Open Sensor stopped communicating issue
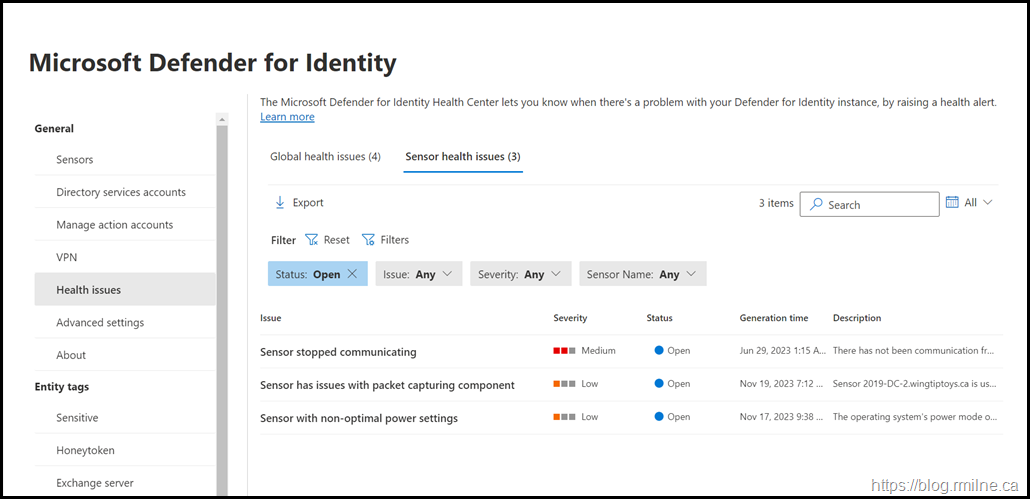Viewport: 1030px width, 499px height. coord(338,352)
